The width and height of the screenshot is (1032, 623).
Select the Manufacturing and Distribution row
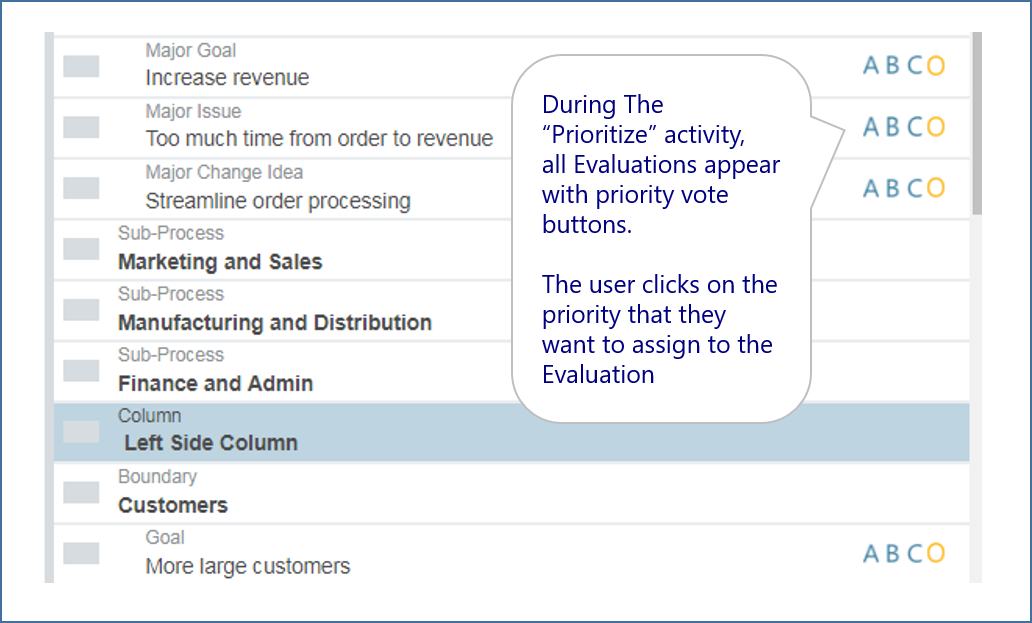(x=275, y=323)
